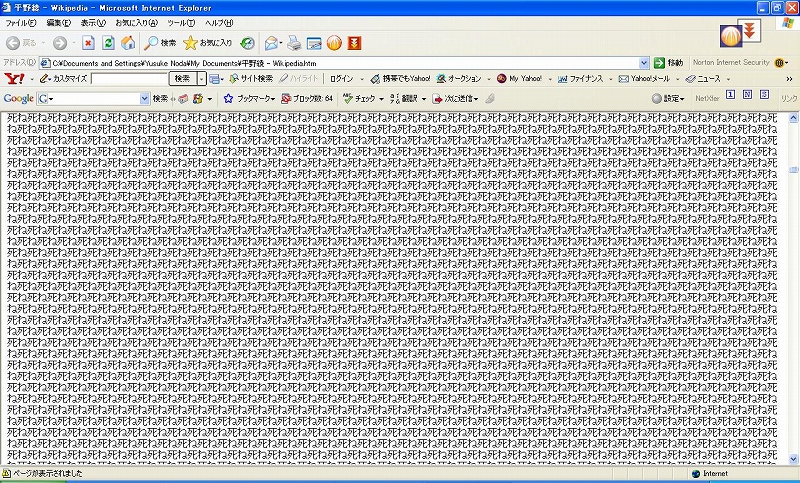Click NetXfer button labeled S

764,95
